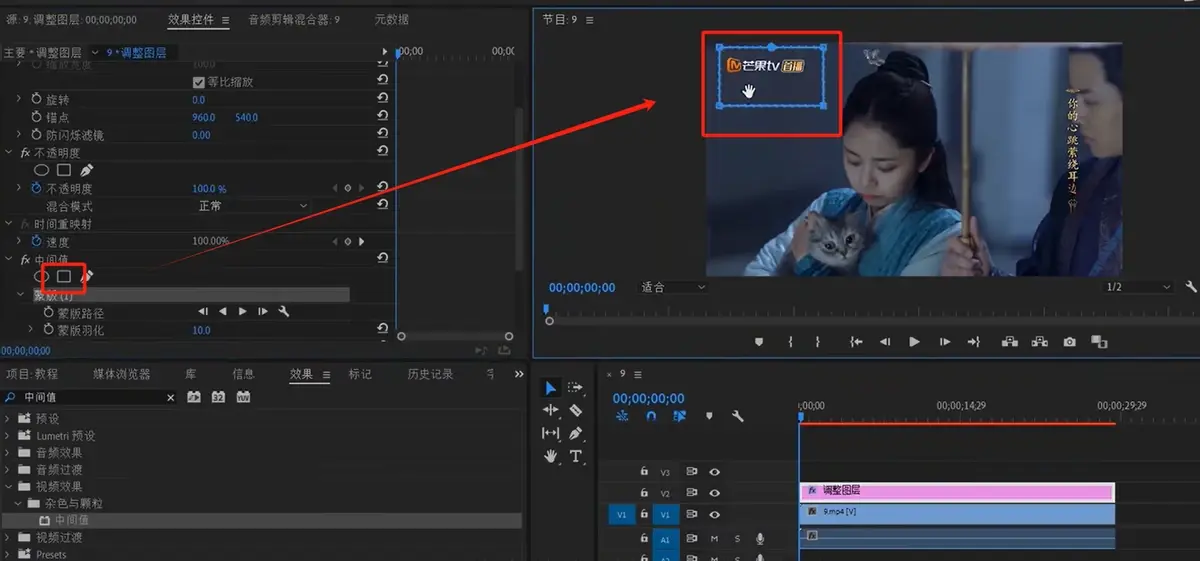This screenshot has width=1200, height=561.
Task: Click the pen mask tool under 不透明度
Action: point(87,171)
